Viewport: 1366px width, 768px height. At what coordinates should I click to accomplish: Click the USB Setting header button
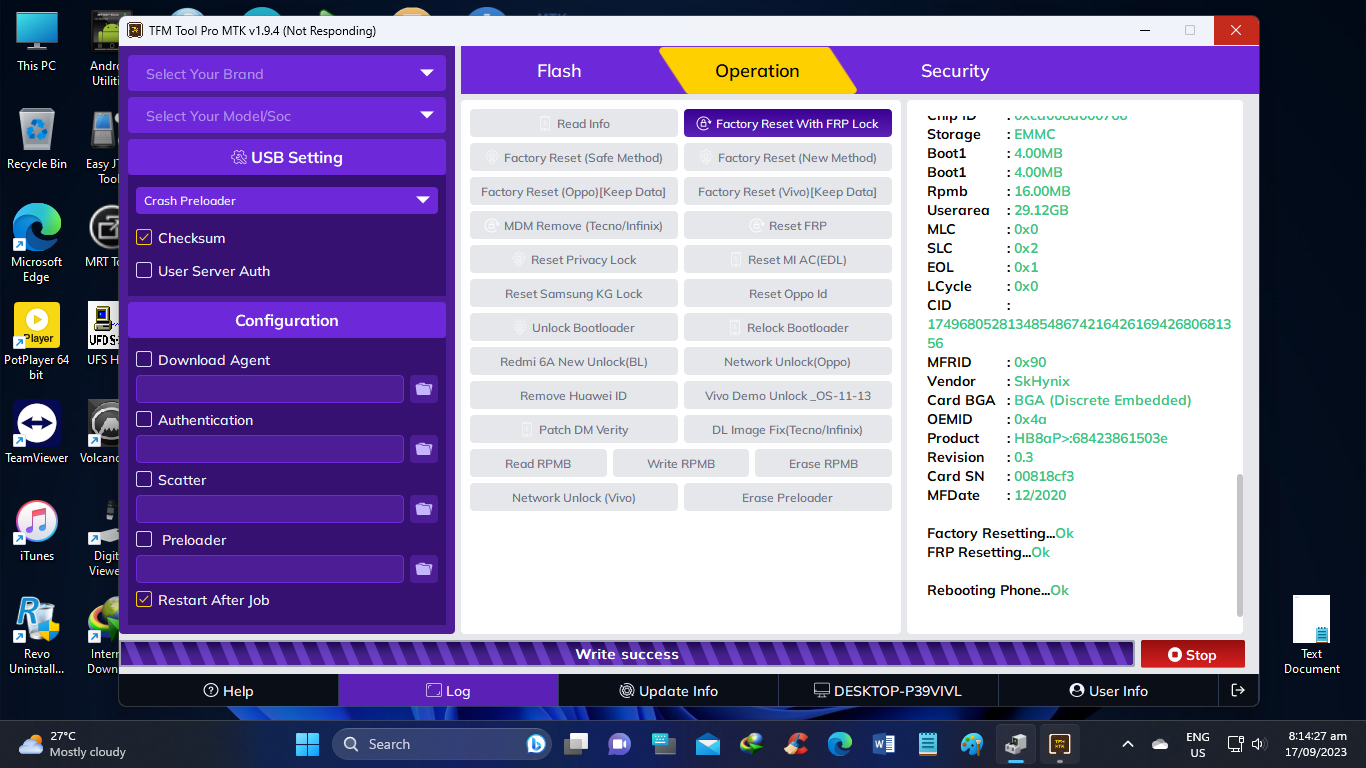(287, 157)
